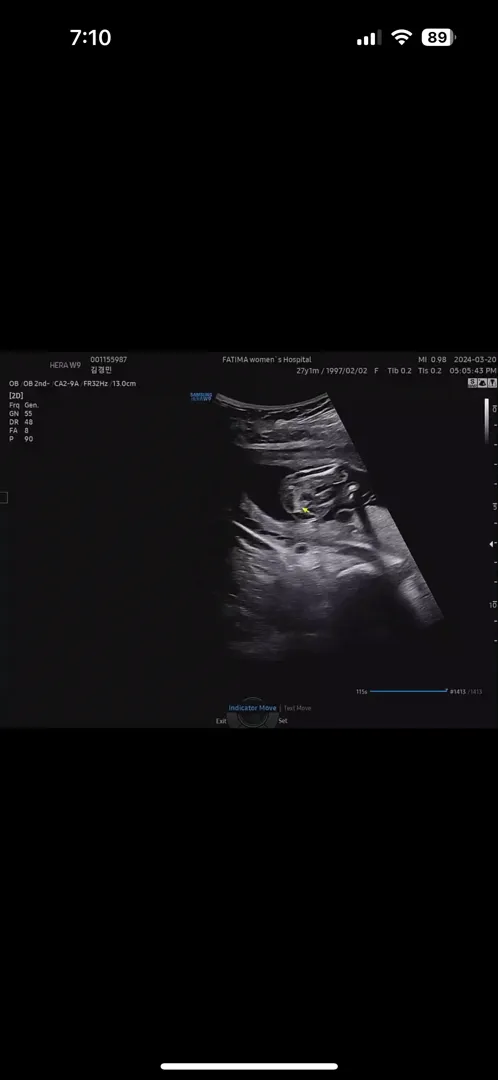Click the TIb 0.2 thermal index

(x=400, y=371)
